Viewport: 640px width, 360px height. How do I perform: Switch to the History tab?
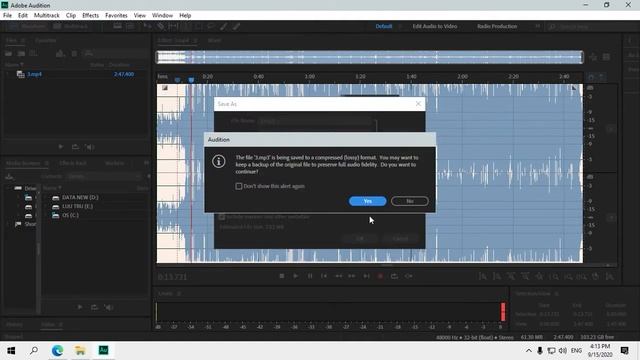point(14,324)
